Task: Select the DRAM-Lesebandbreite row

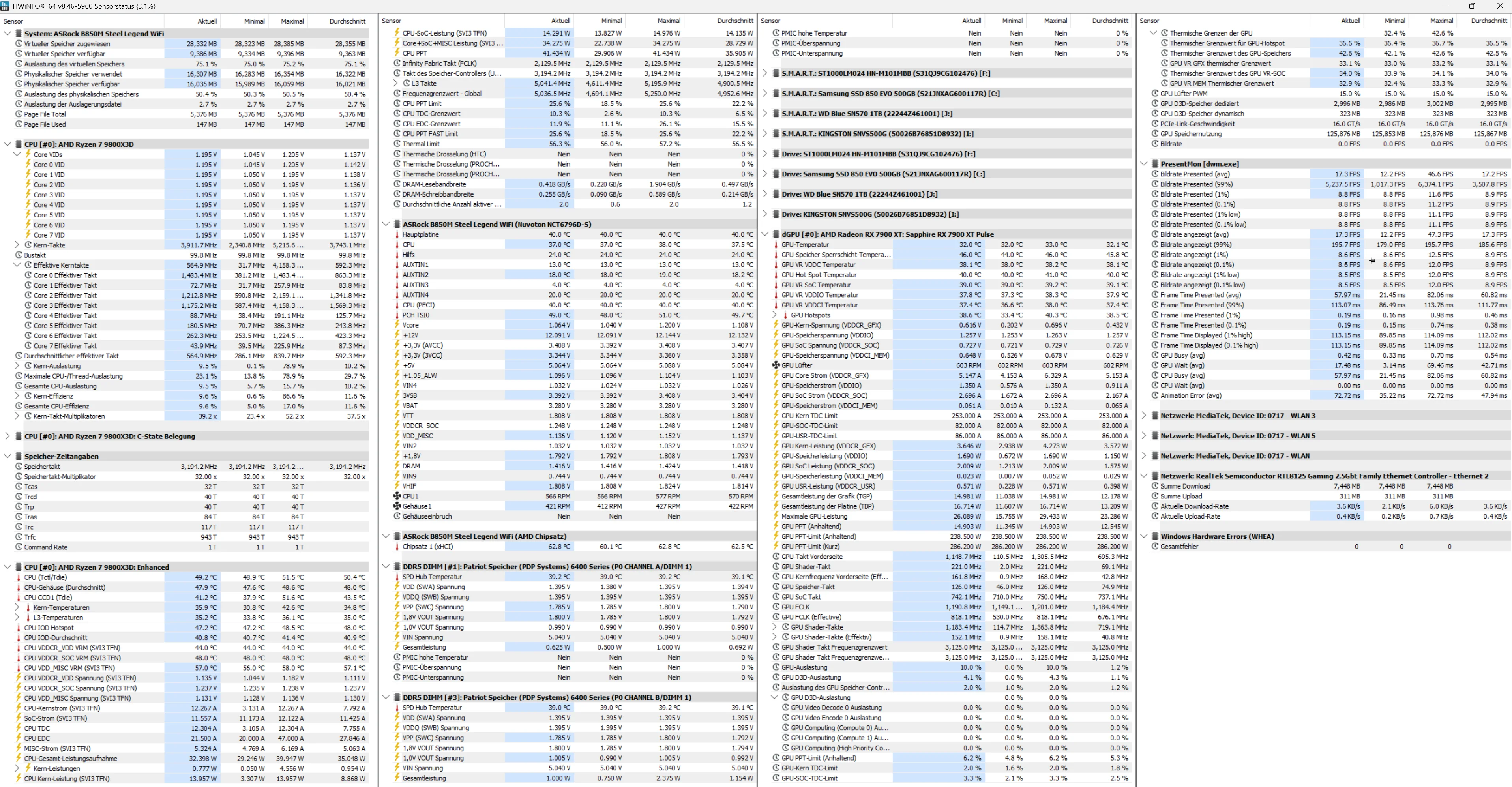Action: (x=568, y=184)
